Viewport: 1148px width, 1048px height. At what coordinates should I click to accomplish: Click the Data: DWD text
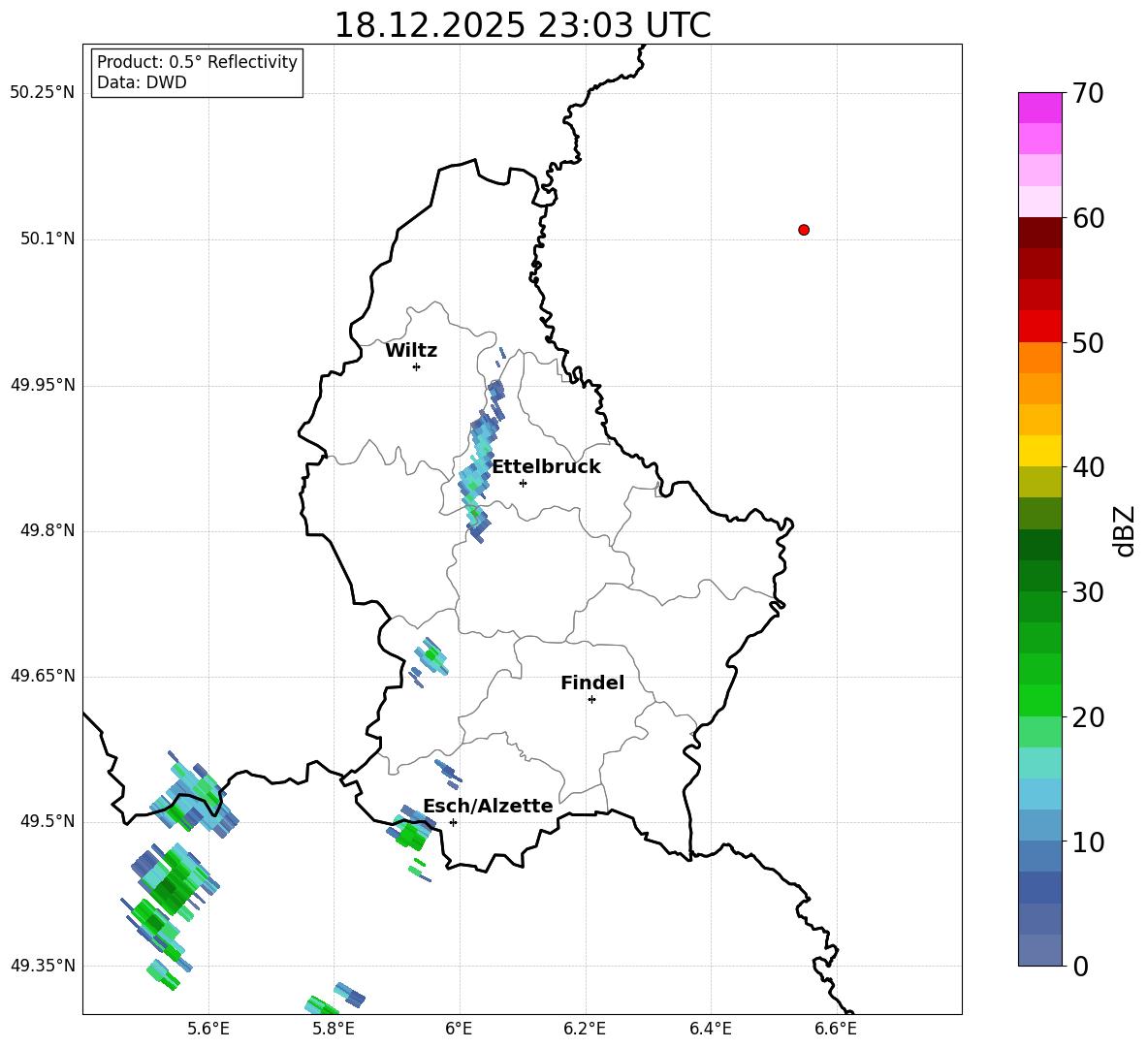[142, 82]
